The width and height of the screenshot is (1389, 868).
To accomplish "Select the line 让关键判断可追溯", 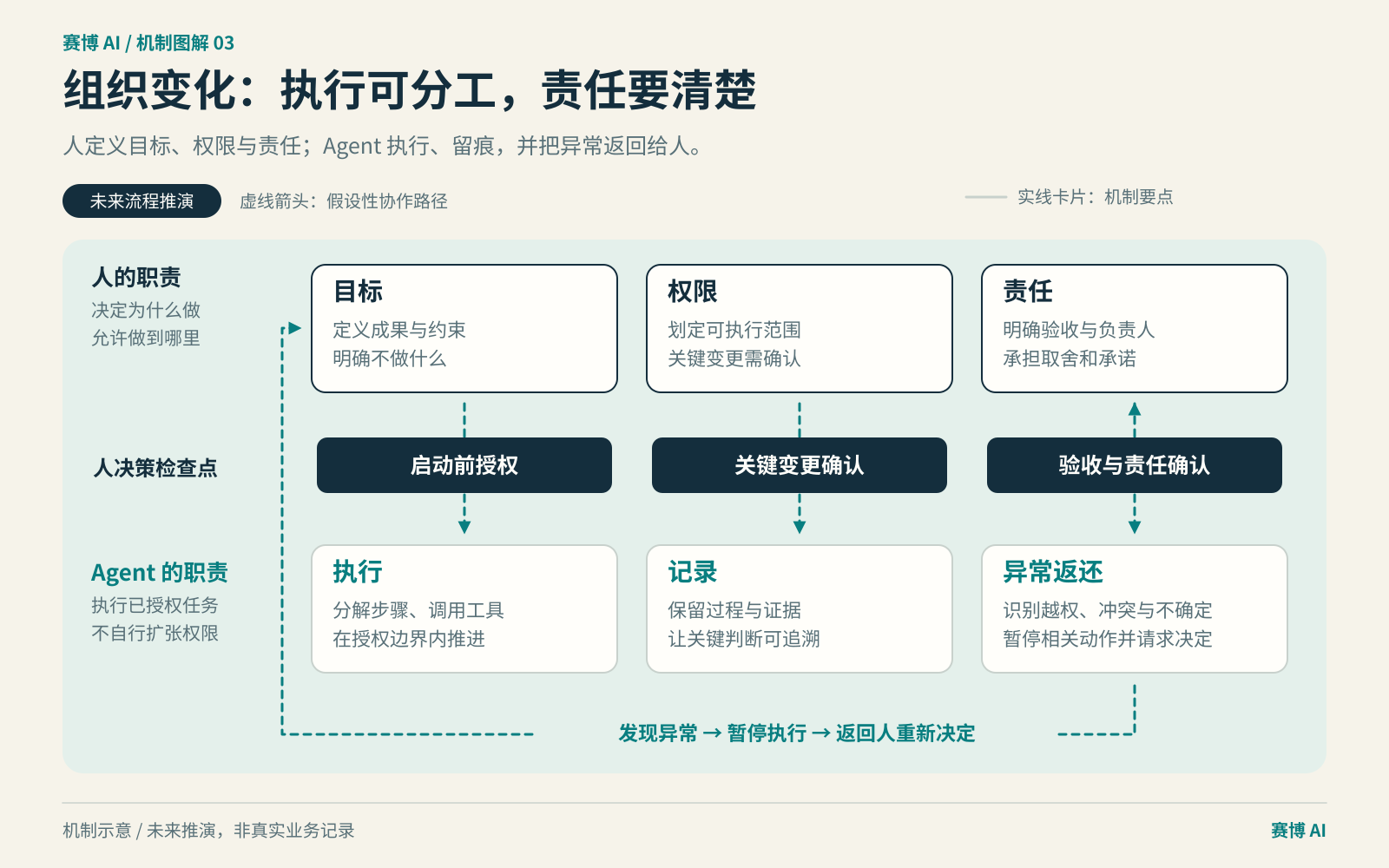I will pos(744,639).
